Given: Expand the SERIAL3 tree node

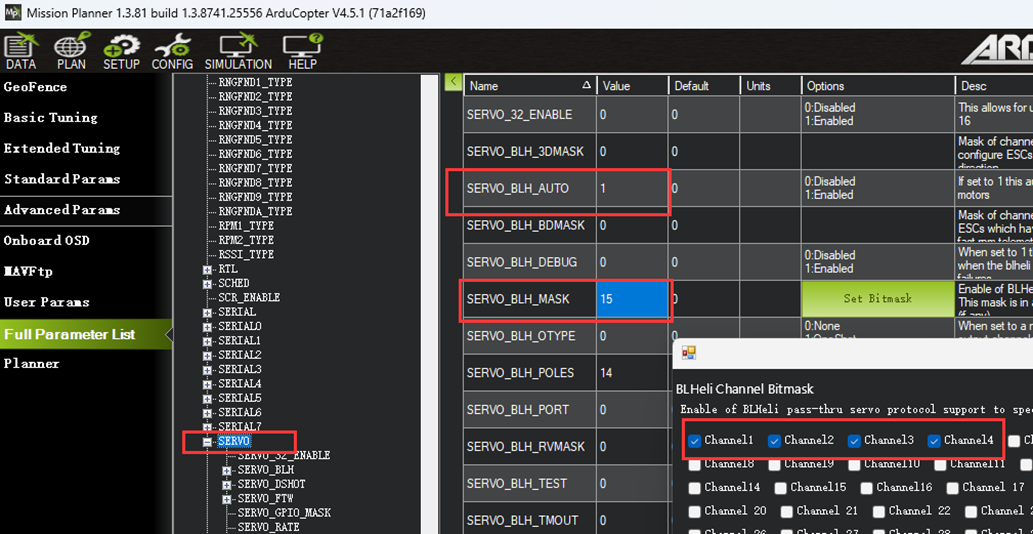Looking at the screenshot, I should 208,369.
